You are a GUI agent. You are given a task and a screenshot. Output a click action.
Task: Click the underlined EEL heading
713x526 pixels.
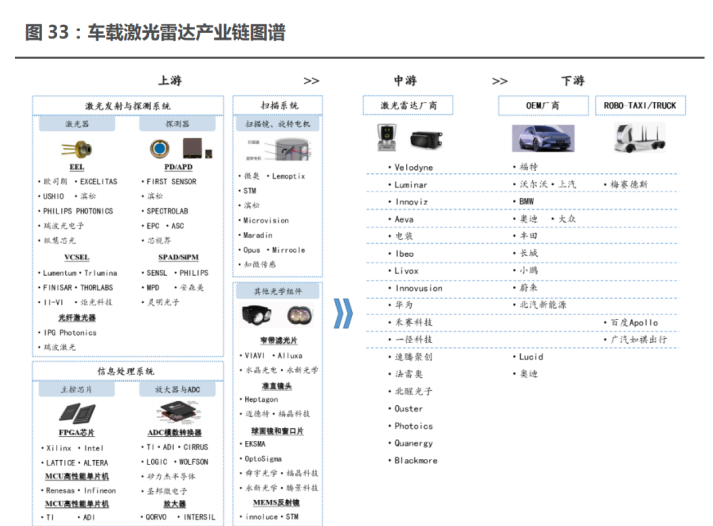click(x=77, y=167)
